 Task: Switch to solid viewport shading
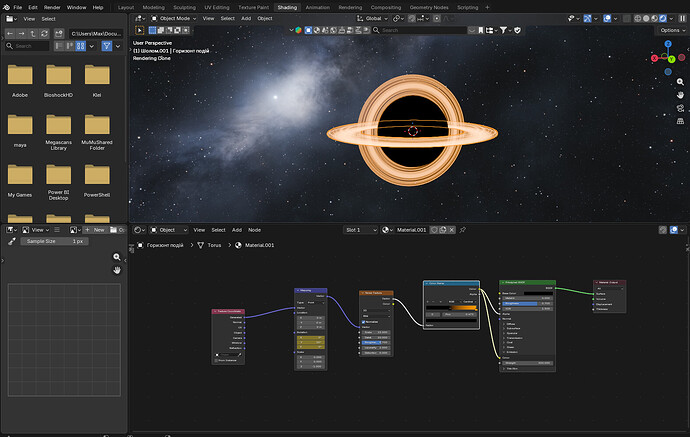coord(646,18)
